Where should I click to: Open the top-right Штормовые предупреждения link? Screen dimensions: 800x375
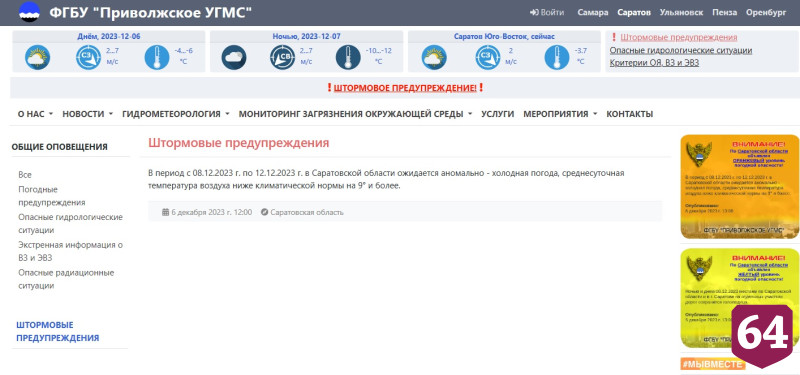pyautogui.click(x=679, y=37)
